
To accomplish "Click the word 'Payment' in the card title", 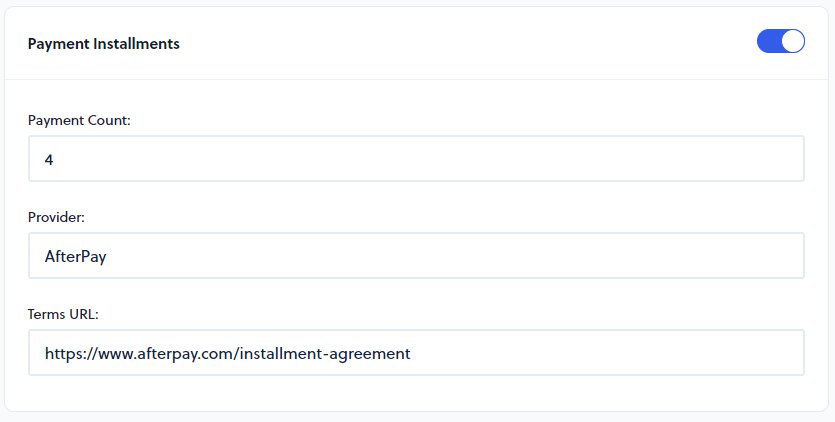I will tap(59, 44).
